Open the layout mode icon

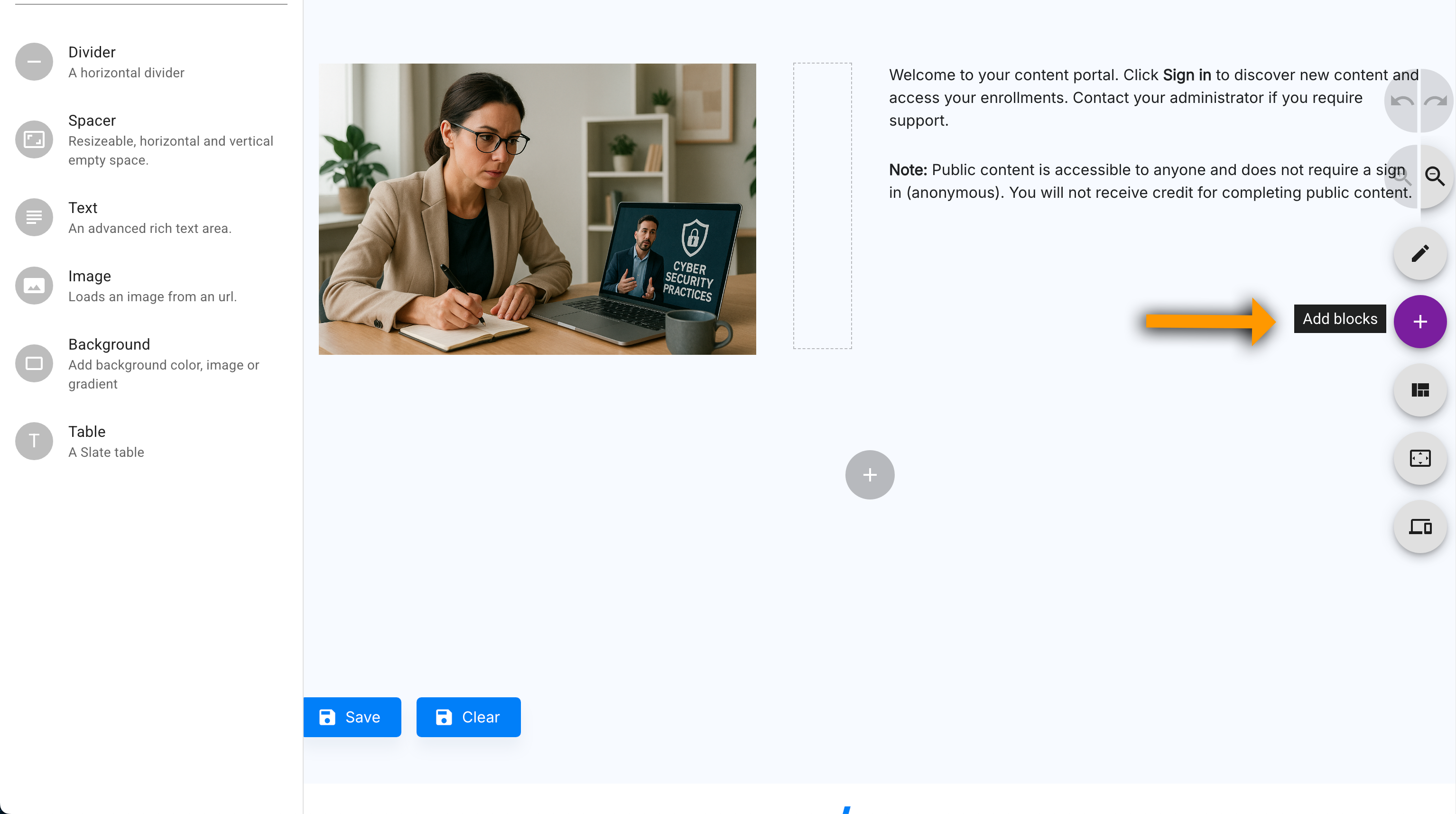click(1419, 390)
